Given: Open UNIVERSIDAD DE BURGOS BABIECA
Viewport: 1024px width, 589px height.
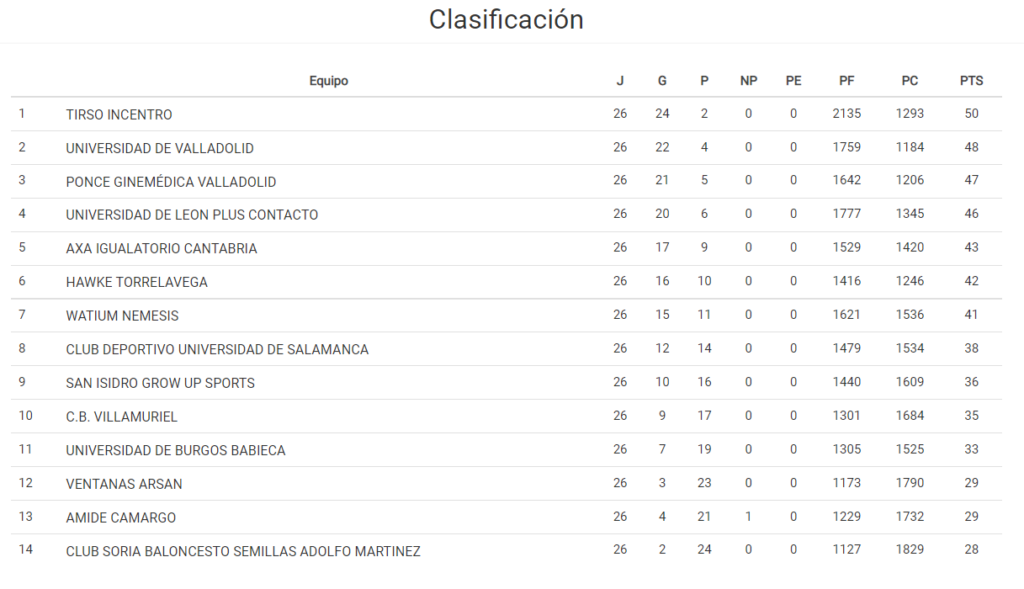Looking at the screenshot, I should coord(176,450).
